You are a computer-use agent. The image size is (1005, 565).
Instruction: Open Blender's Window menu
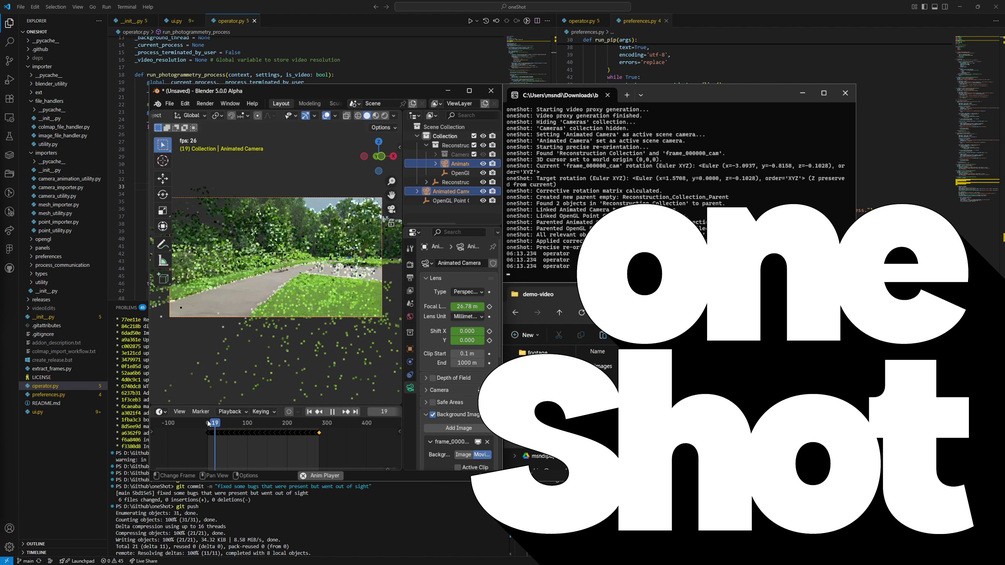pyautogui.click(x=229, y=103)
